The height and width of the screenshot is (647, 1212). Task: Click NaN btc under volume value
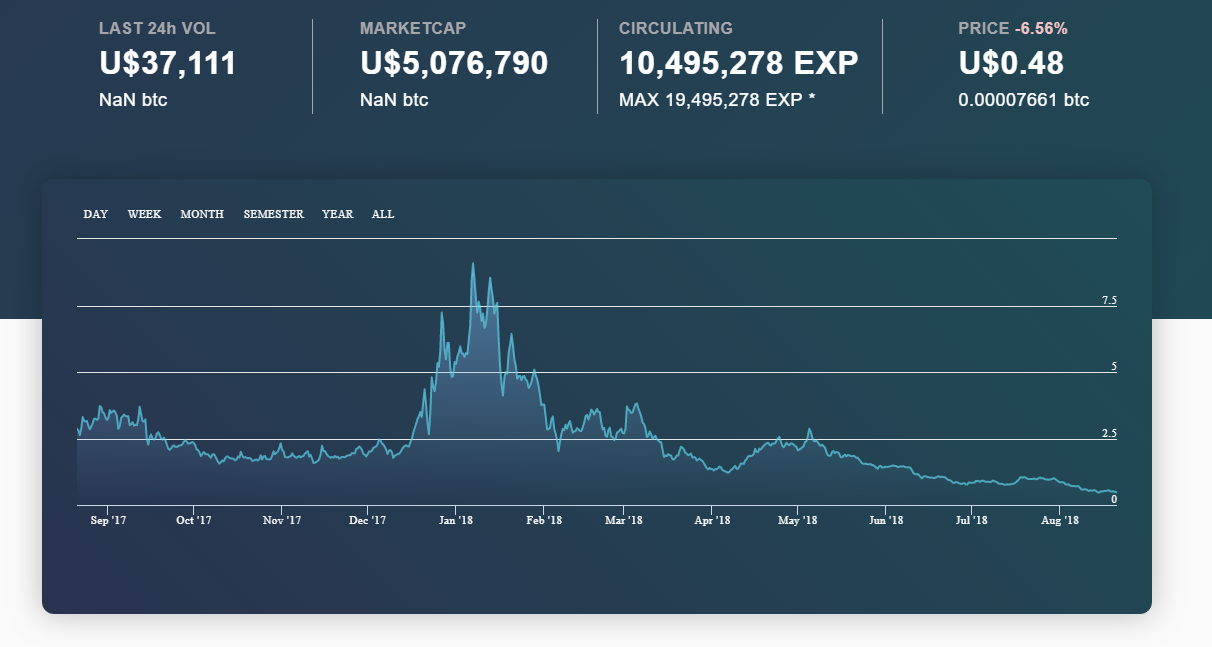pos(133,100)
